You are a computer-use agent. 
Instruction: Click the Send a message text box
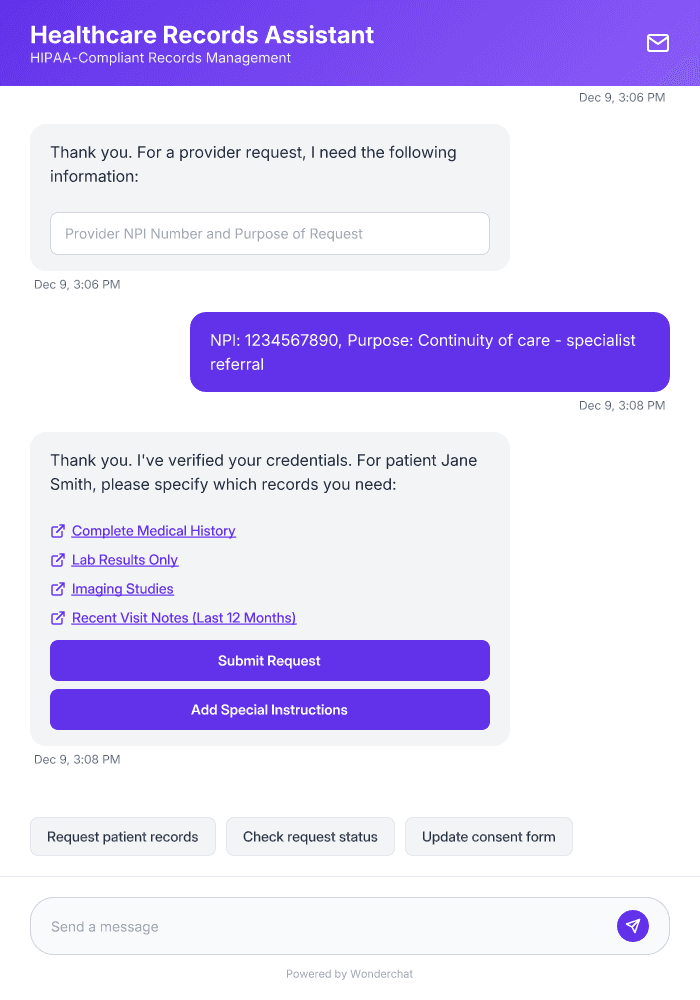click(x=300, y=925)
